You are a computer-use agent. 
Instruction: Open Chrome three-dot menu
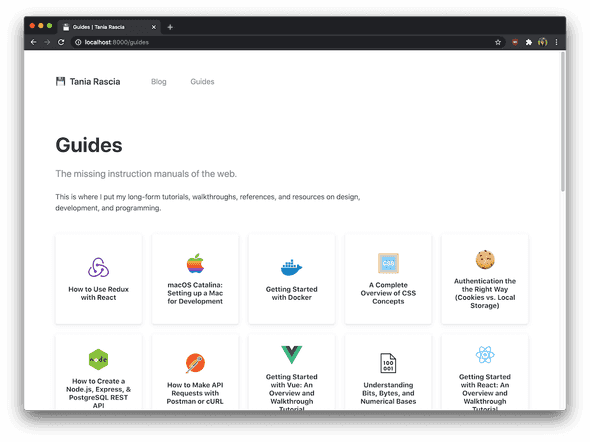click(557, 42)
